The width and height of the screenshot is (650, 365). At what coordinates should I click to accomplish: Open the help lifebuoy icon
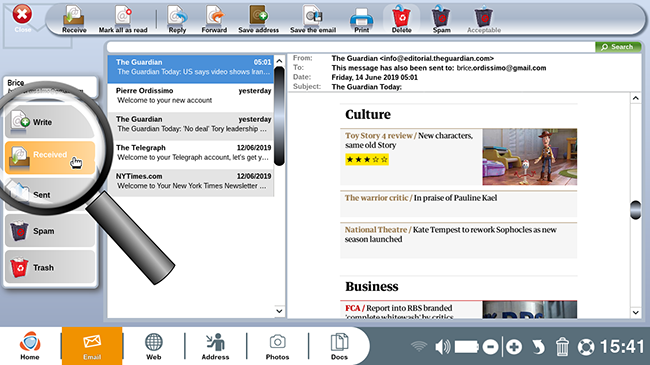click(x=586, y=347)
